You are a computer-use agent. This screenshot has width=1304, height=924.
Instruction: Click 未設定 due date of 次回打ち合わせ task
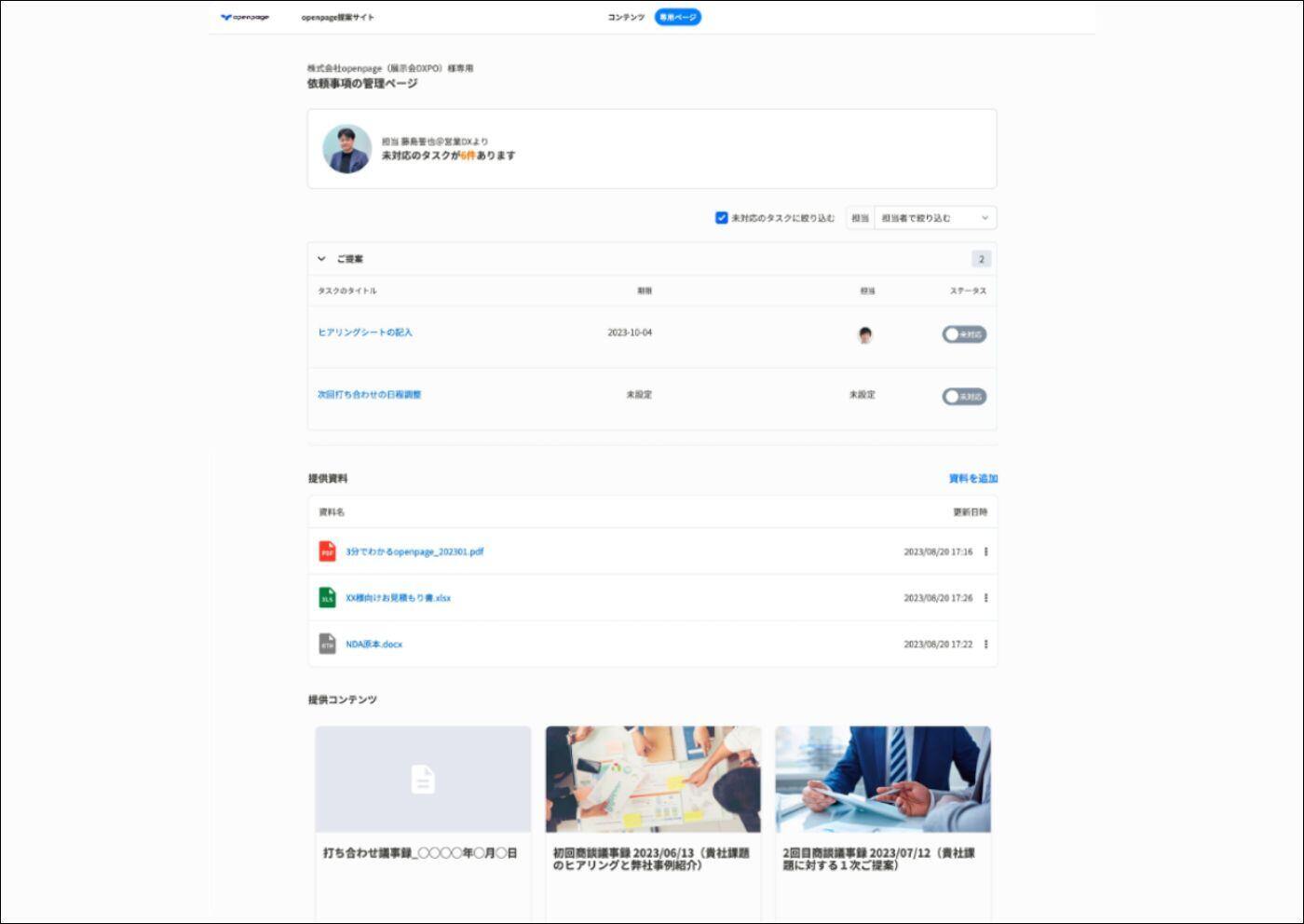coord(639,395)
